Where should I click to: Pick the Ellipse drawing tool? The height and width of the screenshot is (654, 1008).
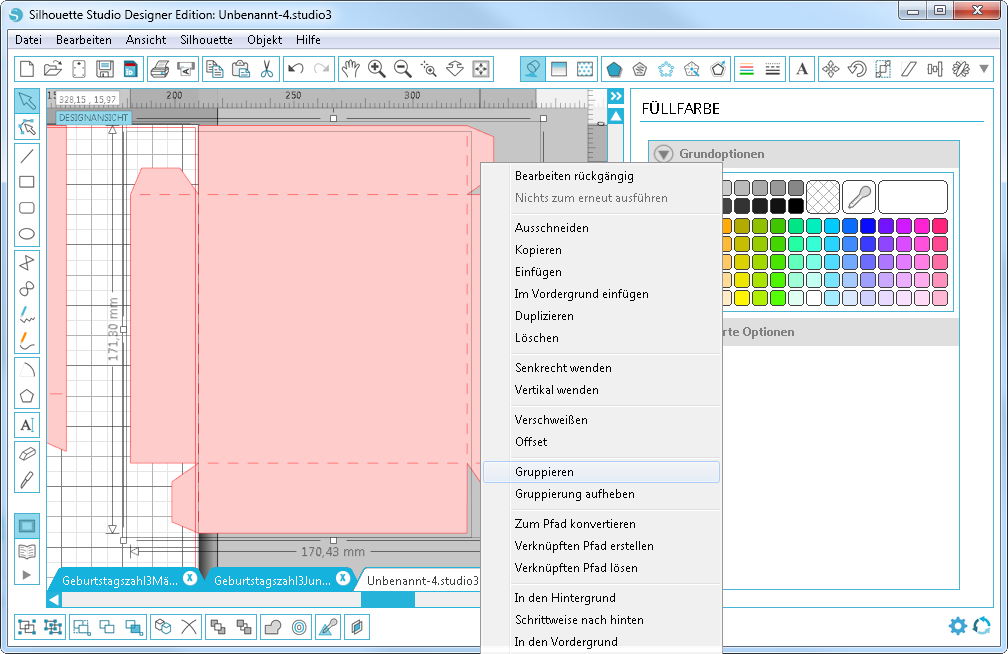[27, 235]
